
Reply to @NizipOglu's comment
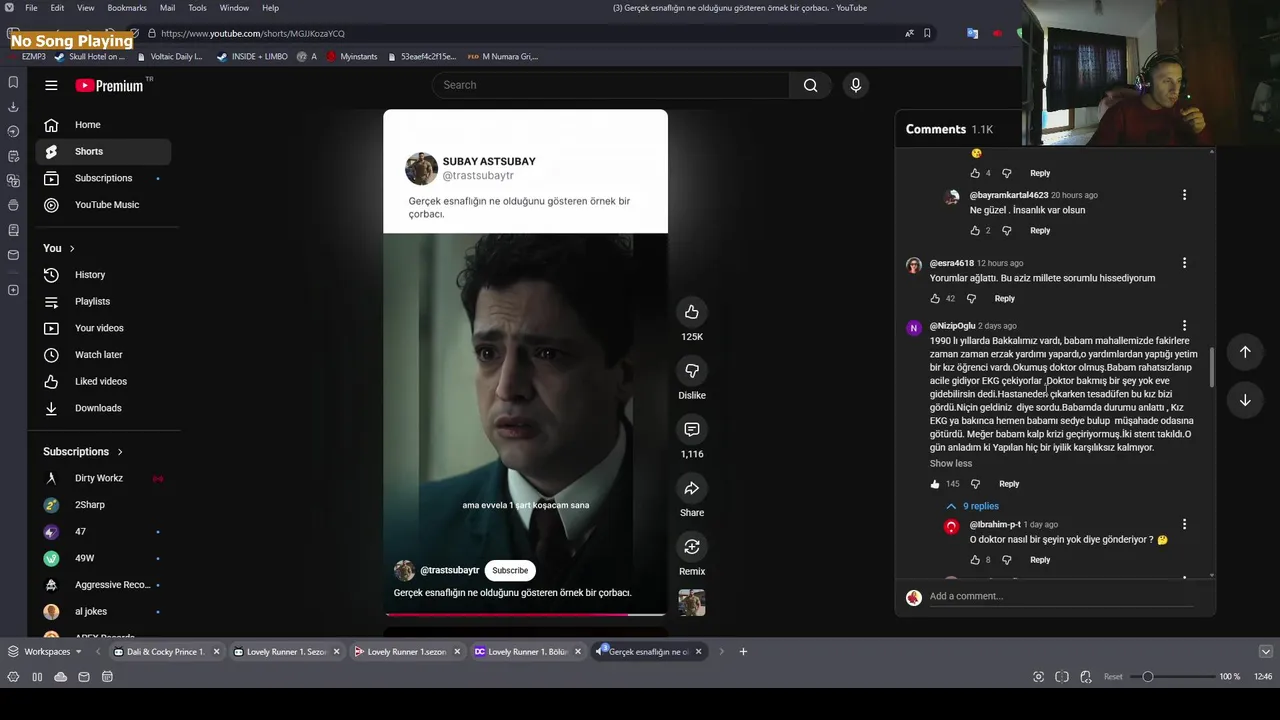pos(1009,484)
